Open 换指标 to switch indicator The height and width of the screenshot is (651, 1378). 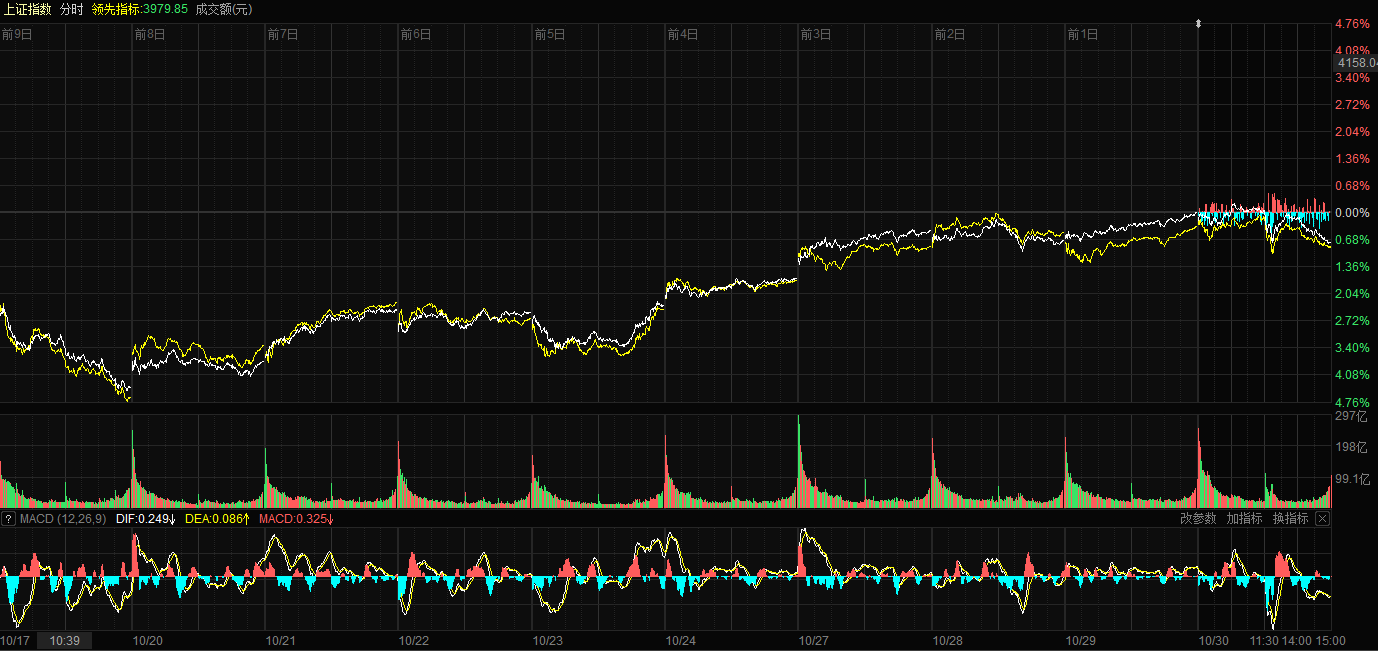[1290, 518]
